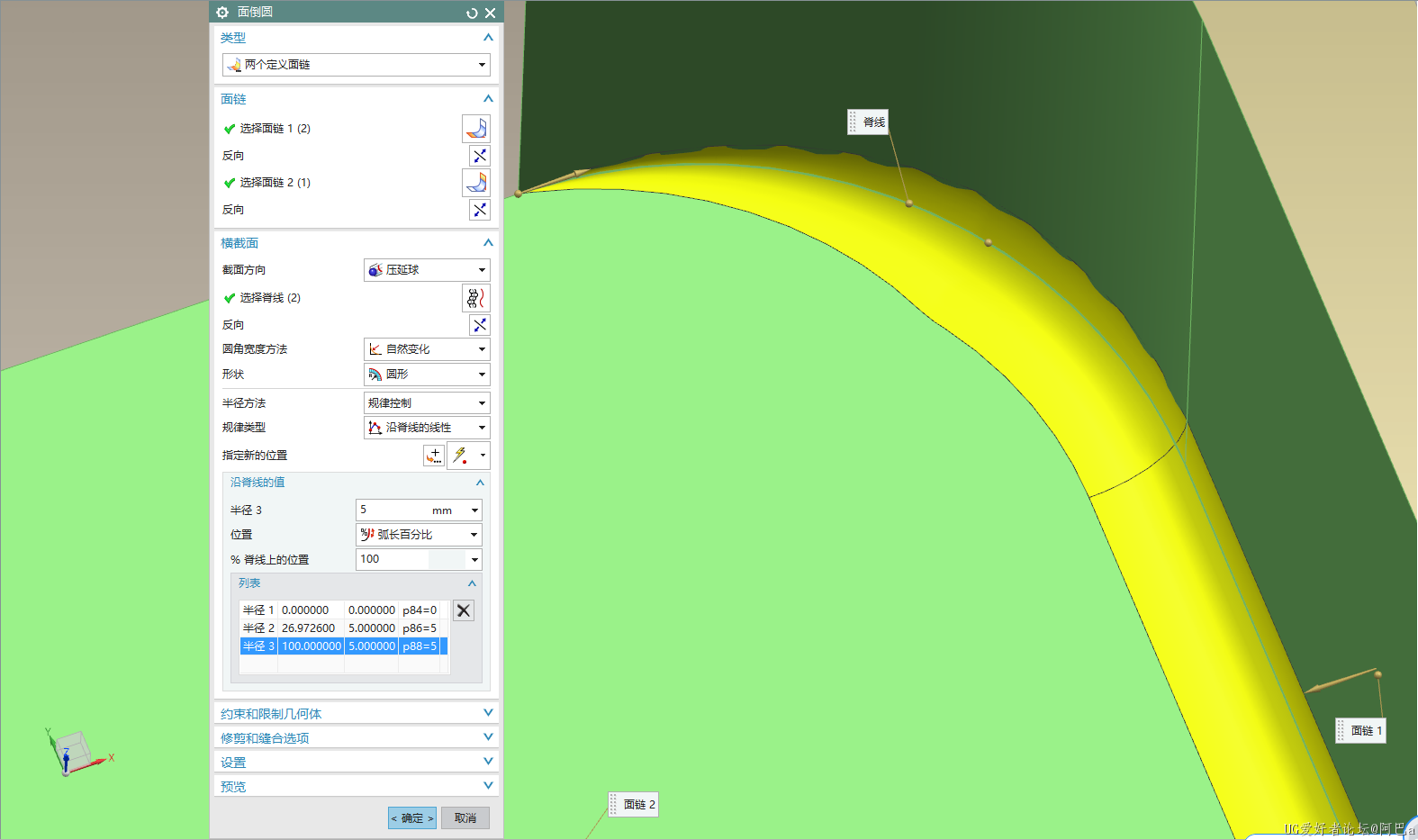Open the 圆角宽度方法 dropdown
1418x840 pixels.
(x=427, y=349)
